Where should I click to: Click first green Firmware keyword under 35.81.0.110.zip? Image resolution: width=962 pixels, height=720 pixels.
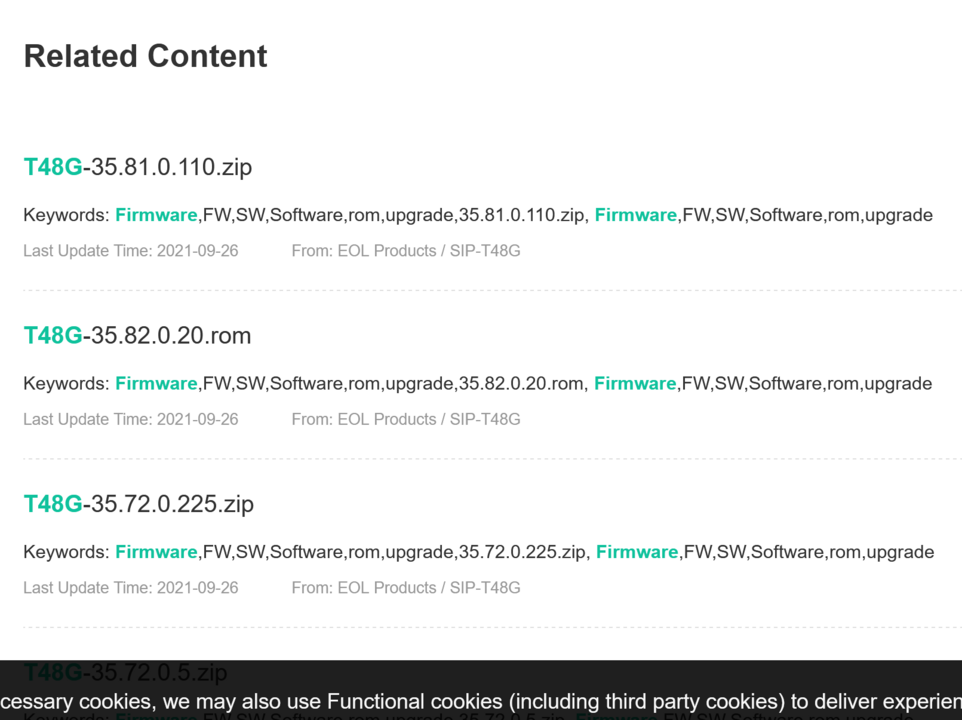pyautogui.click(x=156, y=215)
